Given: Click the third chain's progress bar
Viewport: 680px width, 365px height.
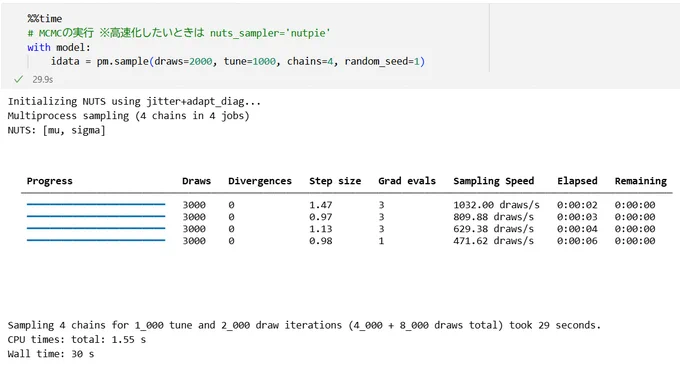Looking at the screenshot, I should click(96, 228).
